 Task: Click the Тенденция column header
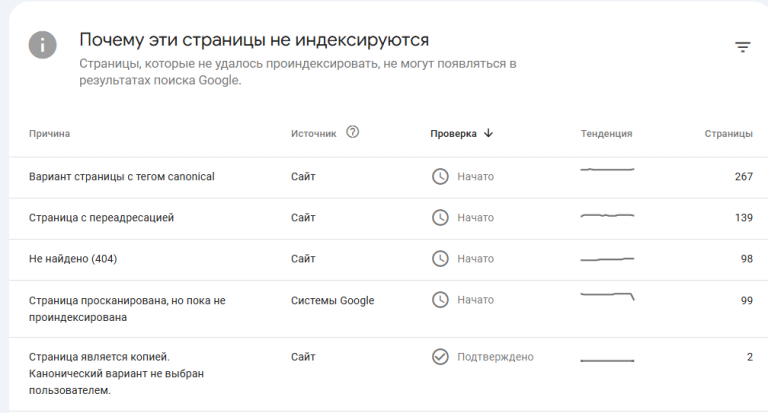[x=606, y=133]
